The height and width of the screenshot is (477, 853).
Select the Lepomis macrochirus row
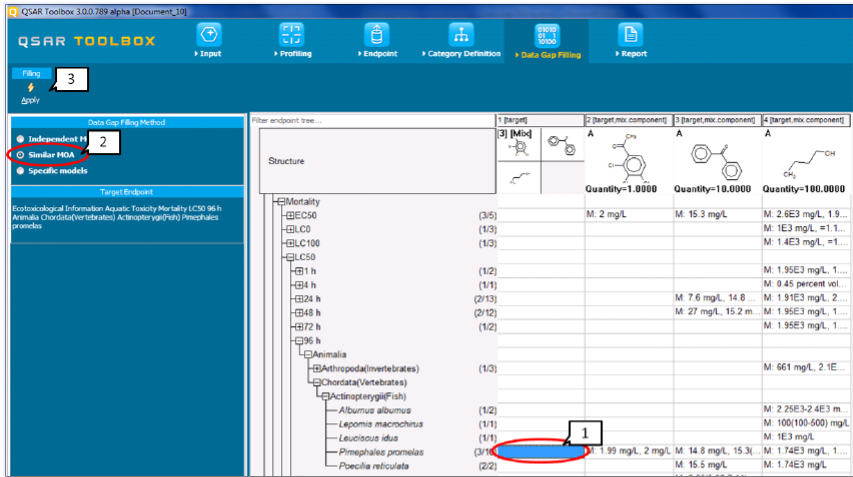pyautogui.click(x=381, y=424)
